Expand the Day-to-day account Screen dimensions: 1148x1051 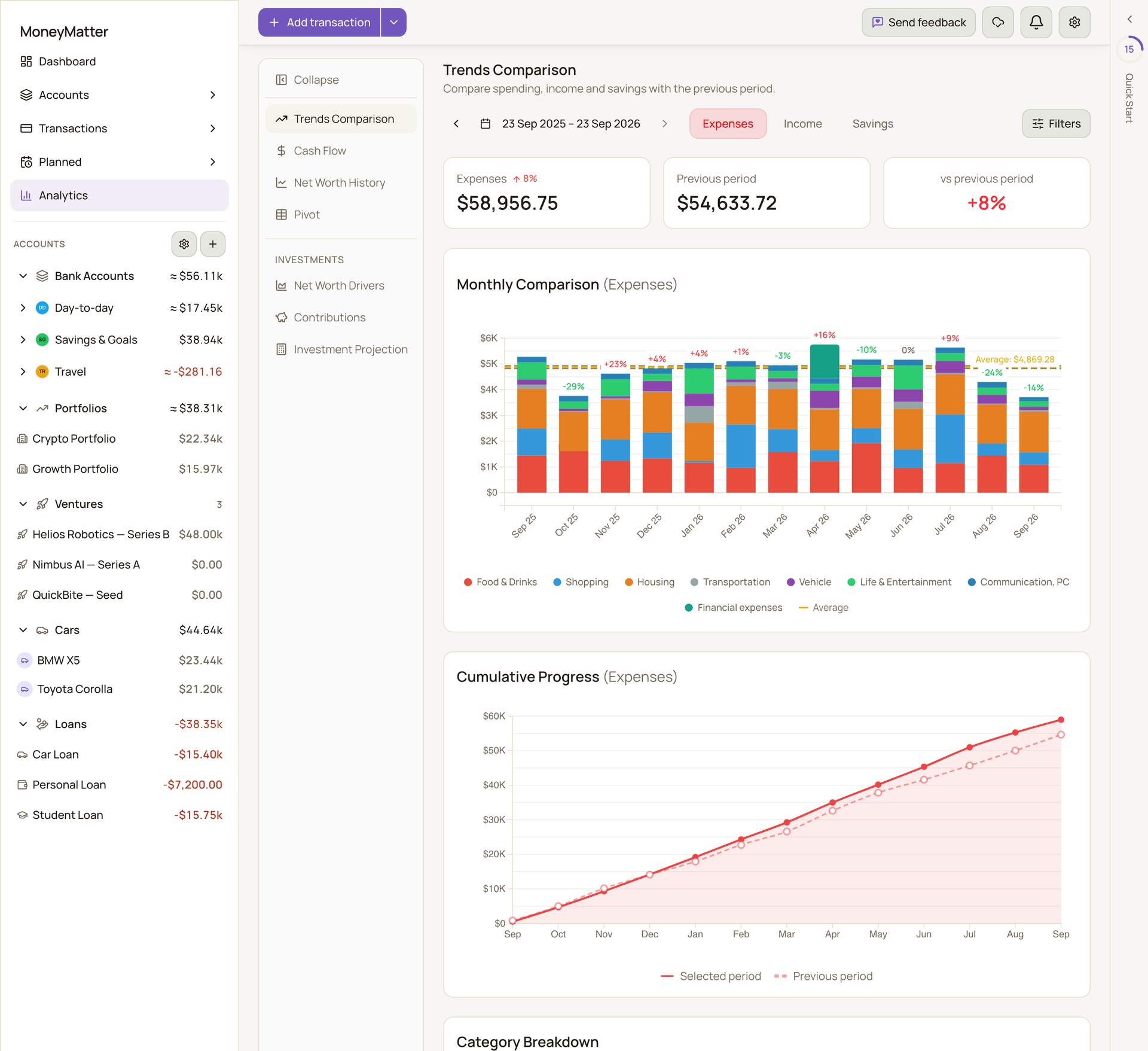23,308
